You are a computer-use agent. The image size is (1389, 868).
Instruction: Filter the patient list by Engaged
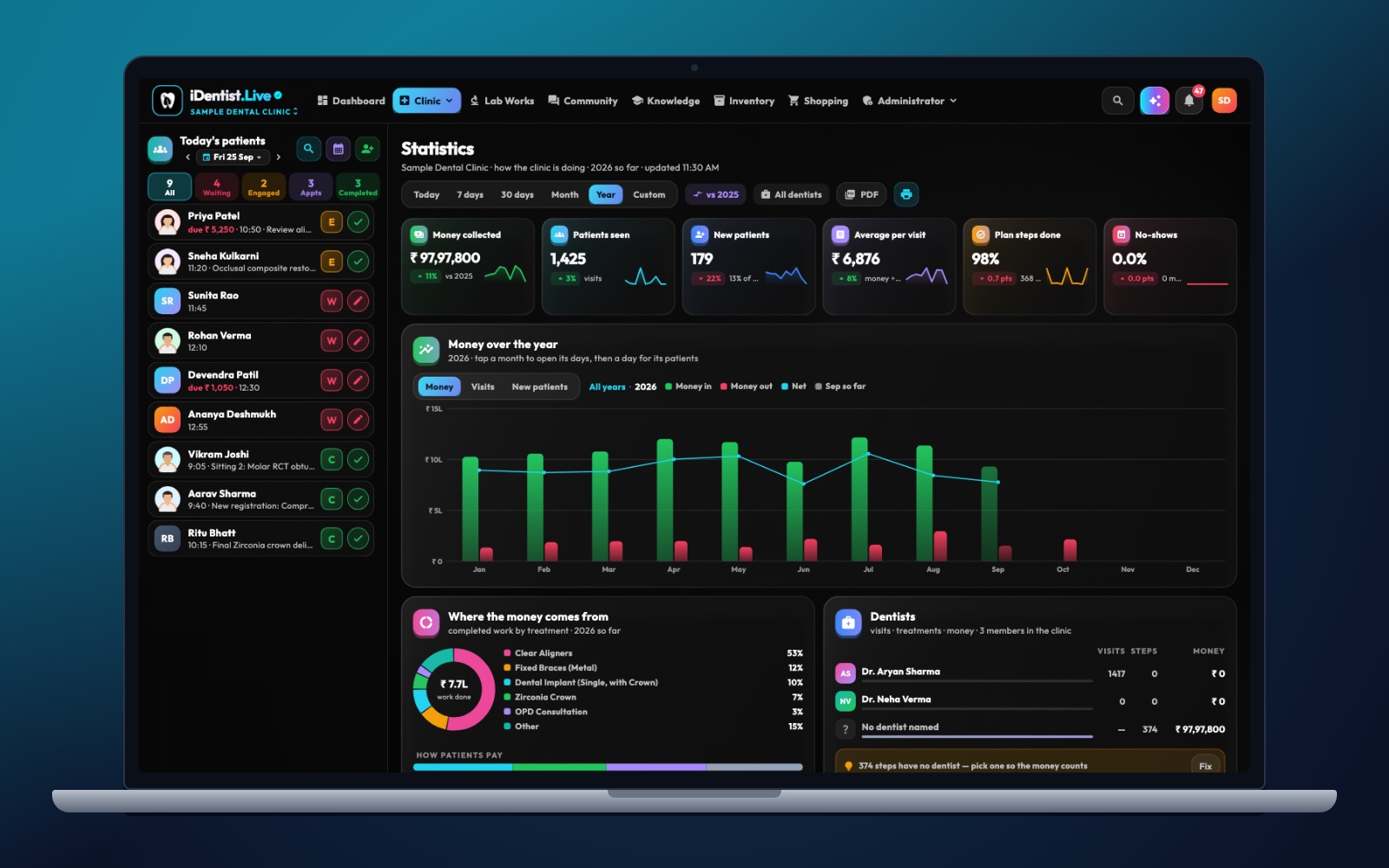(264, 187)
